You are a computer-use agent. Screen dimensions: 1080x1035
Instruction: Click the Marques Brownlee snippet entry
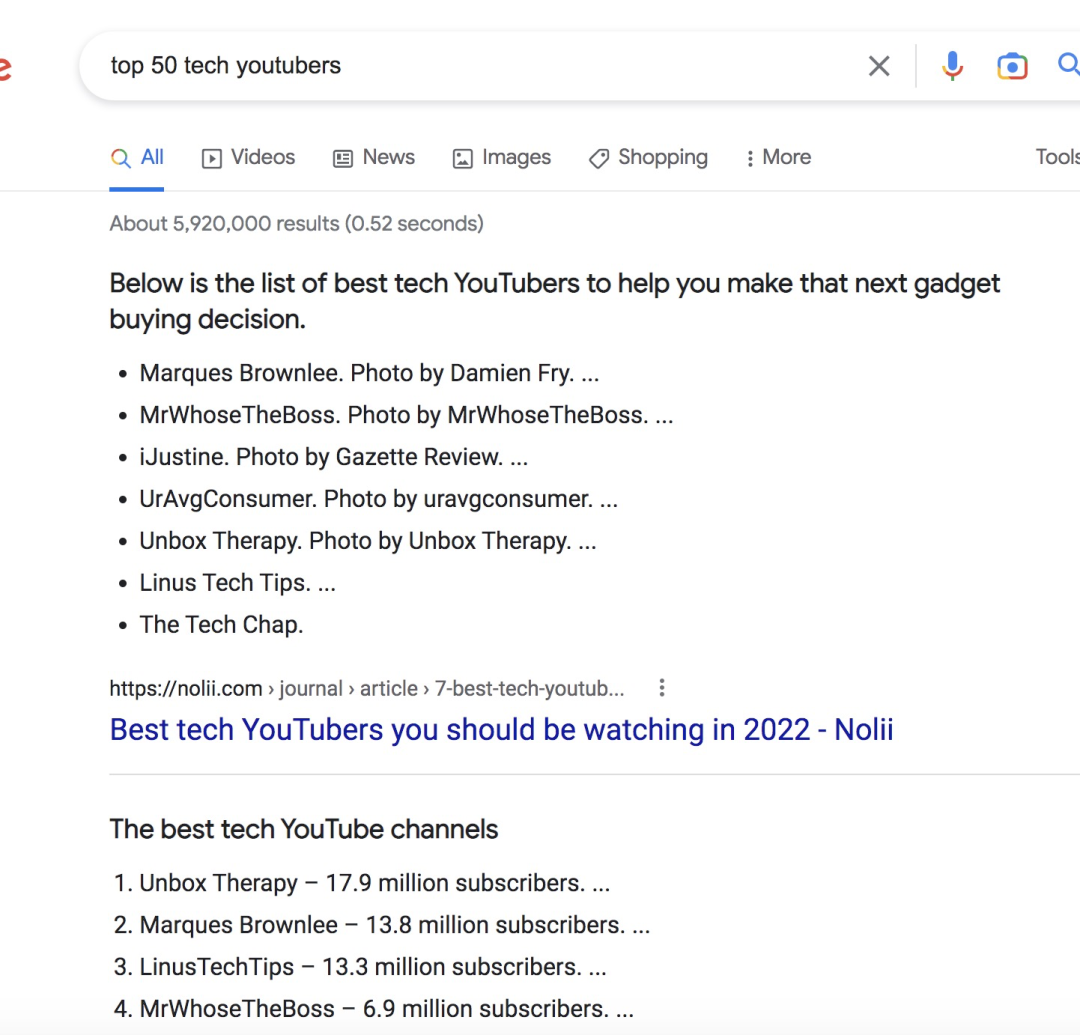point(369,374)
